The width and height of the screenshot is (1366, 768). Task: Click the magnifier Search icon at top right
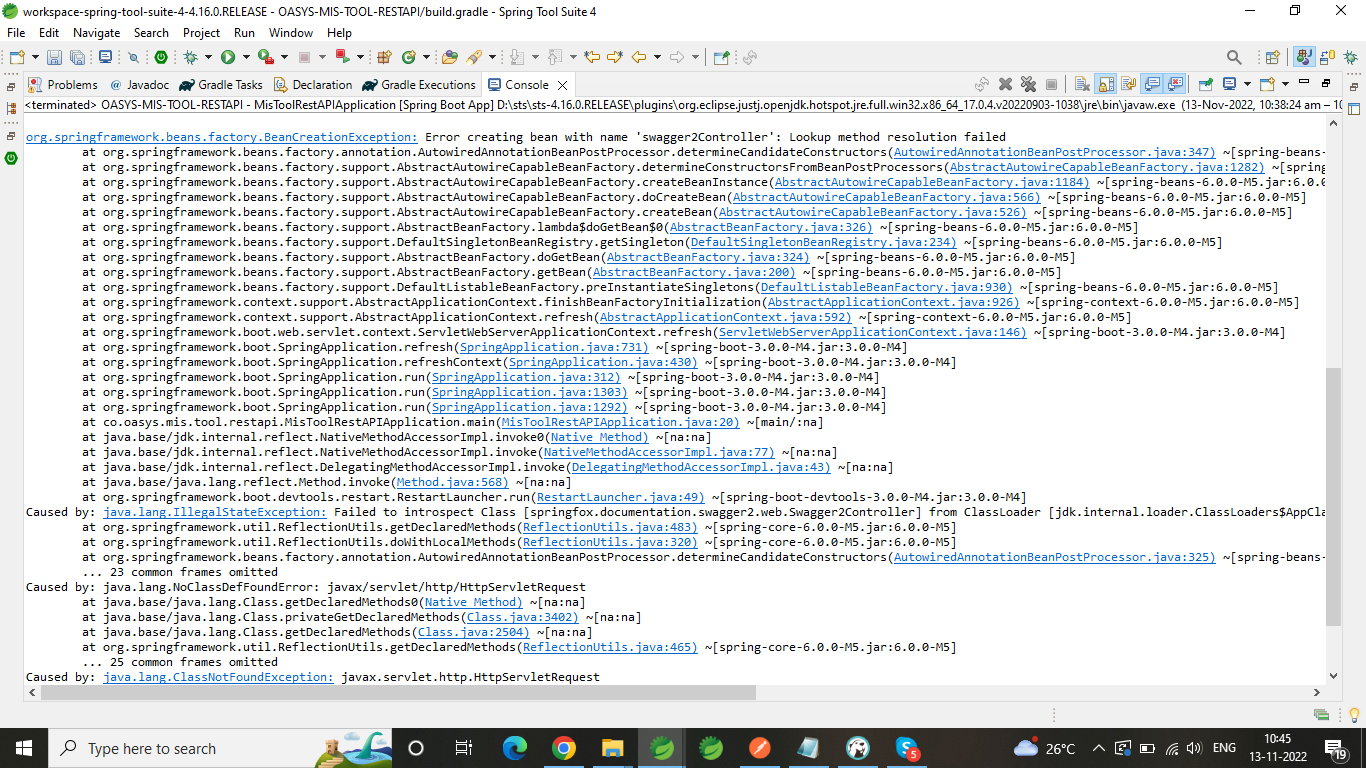coord(1234,58)
